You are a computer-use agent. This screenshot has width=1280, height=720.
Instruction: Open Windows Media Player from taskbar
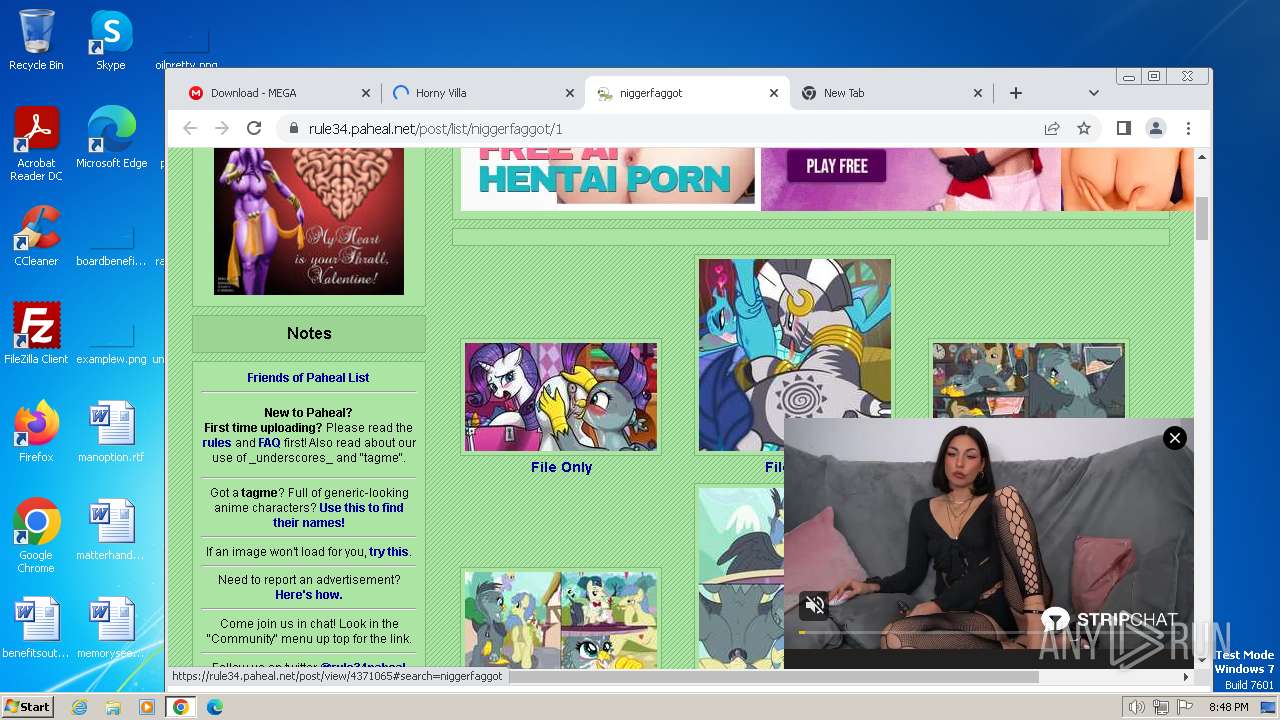click(147, 707)
